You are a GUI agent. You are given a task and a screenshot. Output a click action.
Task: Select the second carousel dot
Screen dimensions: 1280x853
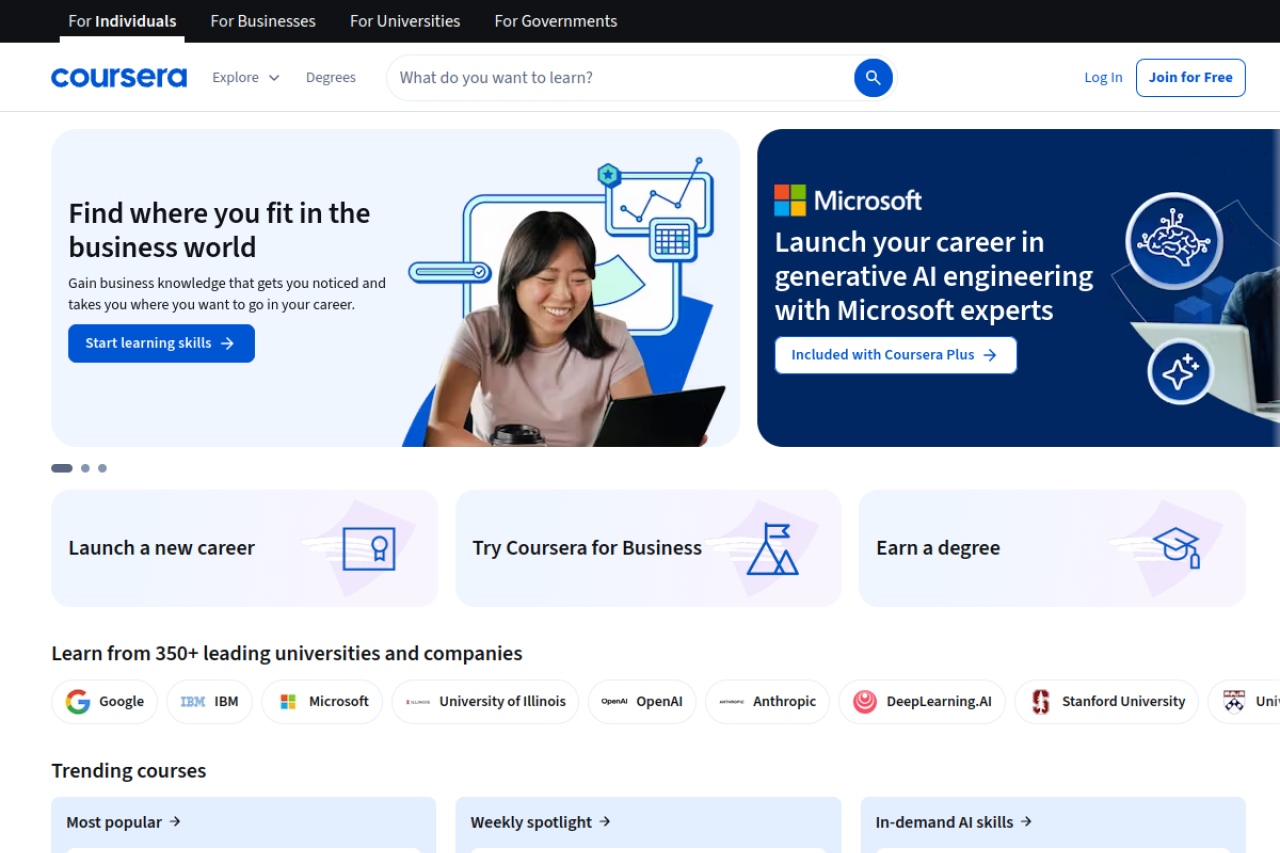(x=85, y=467)
